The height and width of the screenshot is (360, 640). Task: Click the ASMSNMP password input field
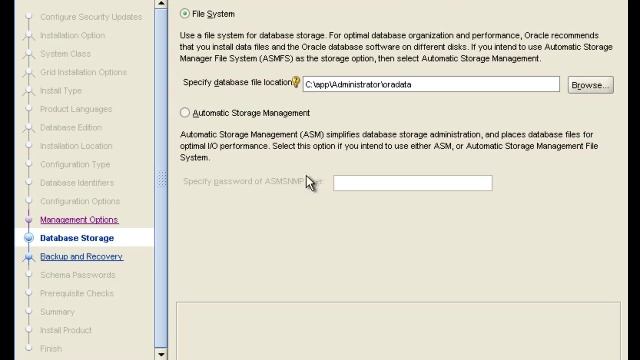click(x=413, y=183)
